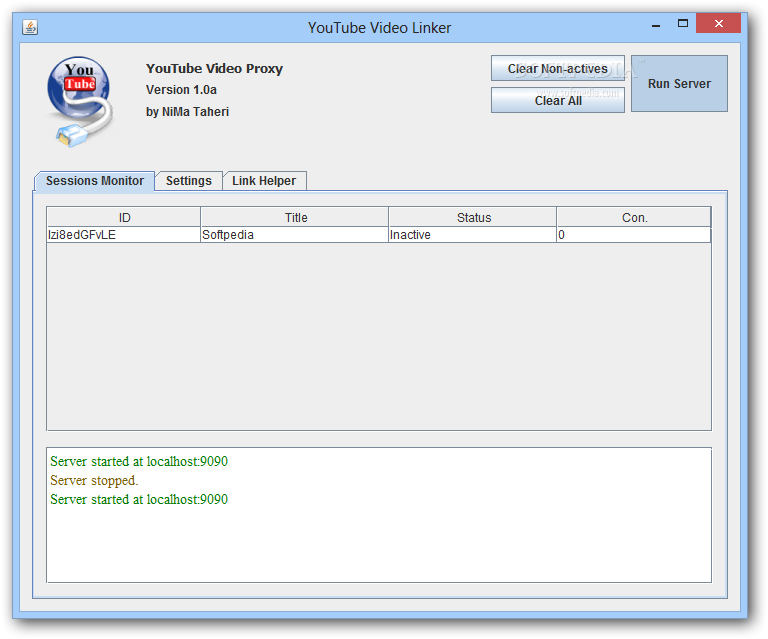768x639 pixels.
Task: Click the Clear Non-actives button
Action: tap(557, 69)
